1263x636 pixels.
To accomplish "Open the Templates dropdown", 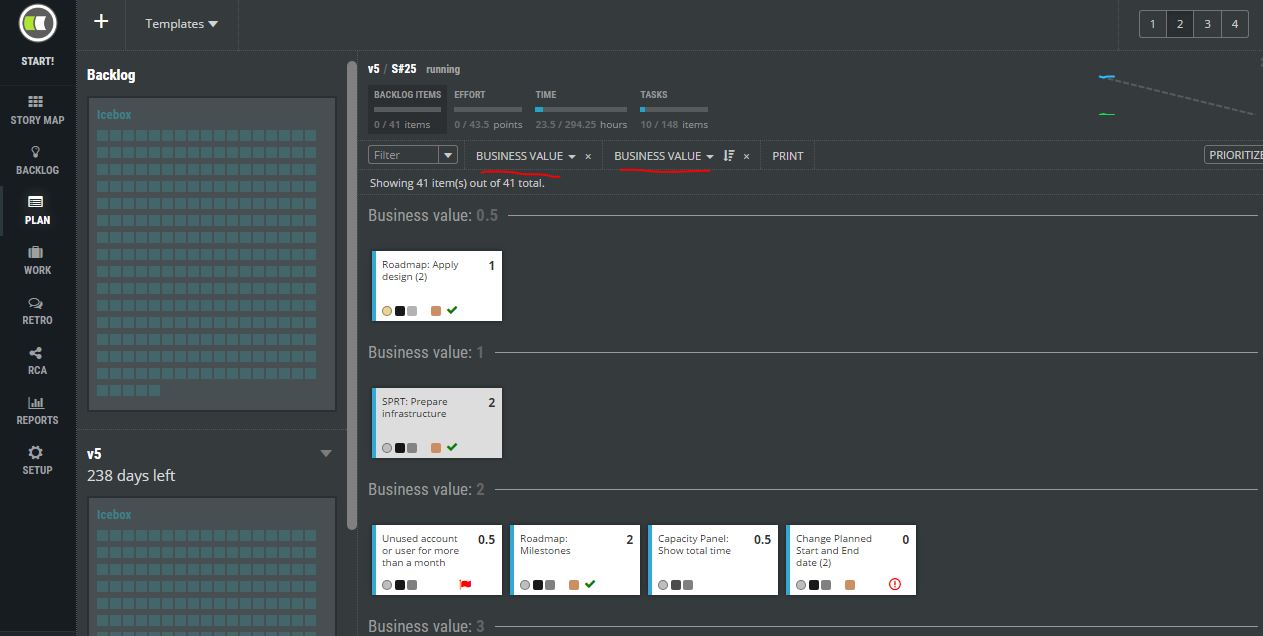I will click(181, 24).
